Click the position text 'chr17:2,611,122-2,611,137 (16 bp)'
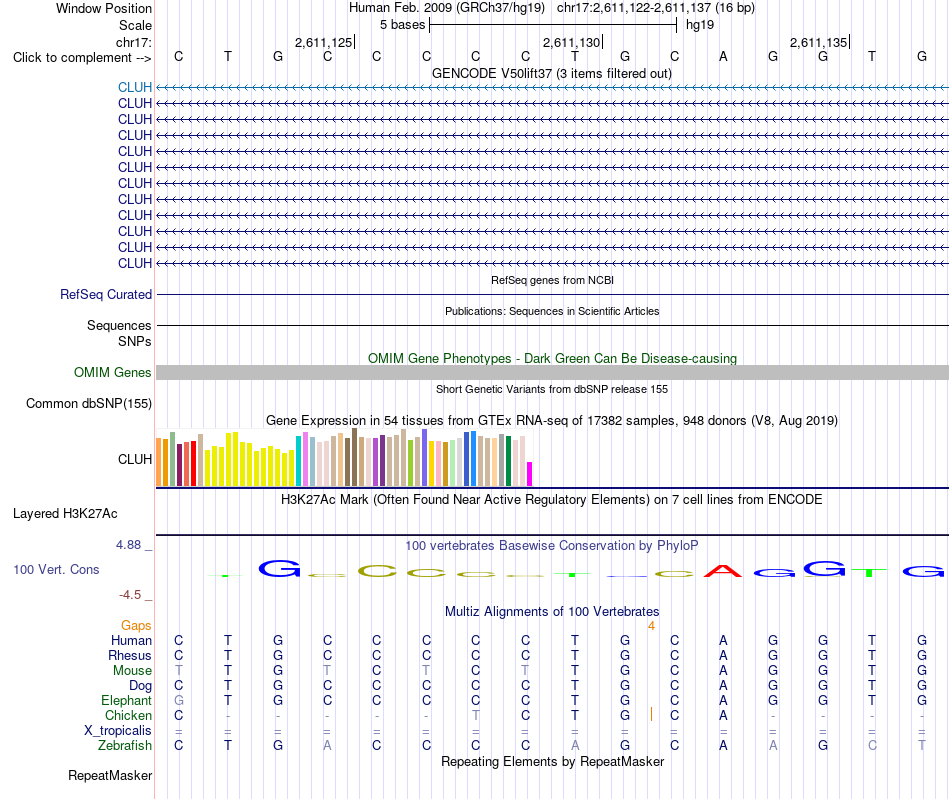Image resolution: width=950 pixels, height=799 pixels. 656,8
